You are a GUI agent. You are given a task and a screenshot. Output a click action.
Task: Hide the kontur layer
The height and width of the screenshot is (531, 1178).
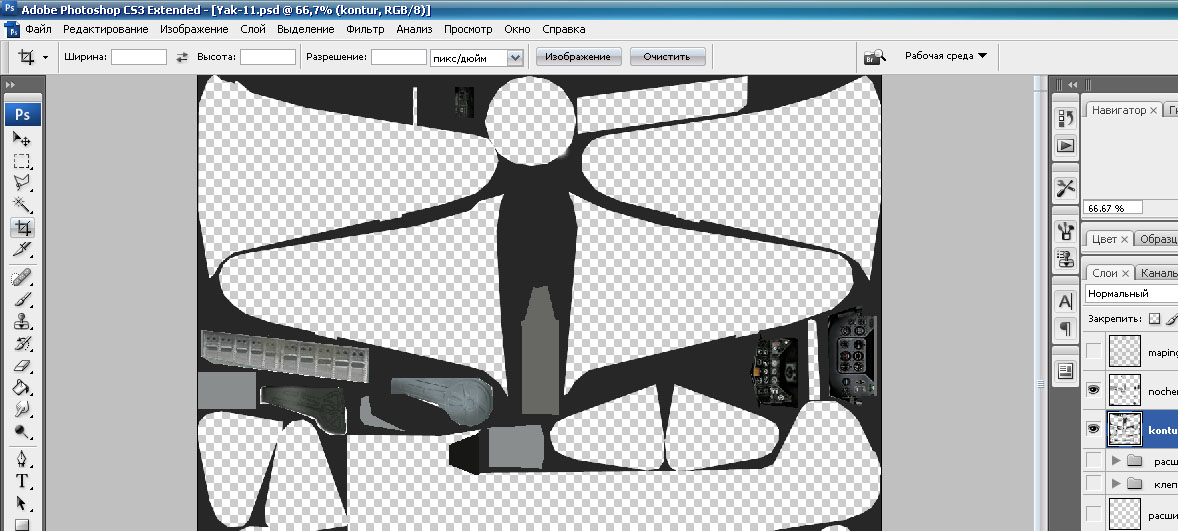pos(1093,429)
